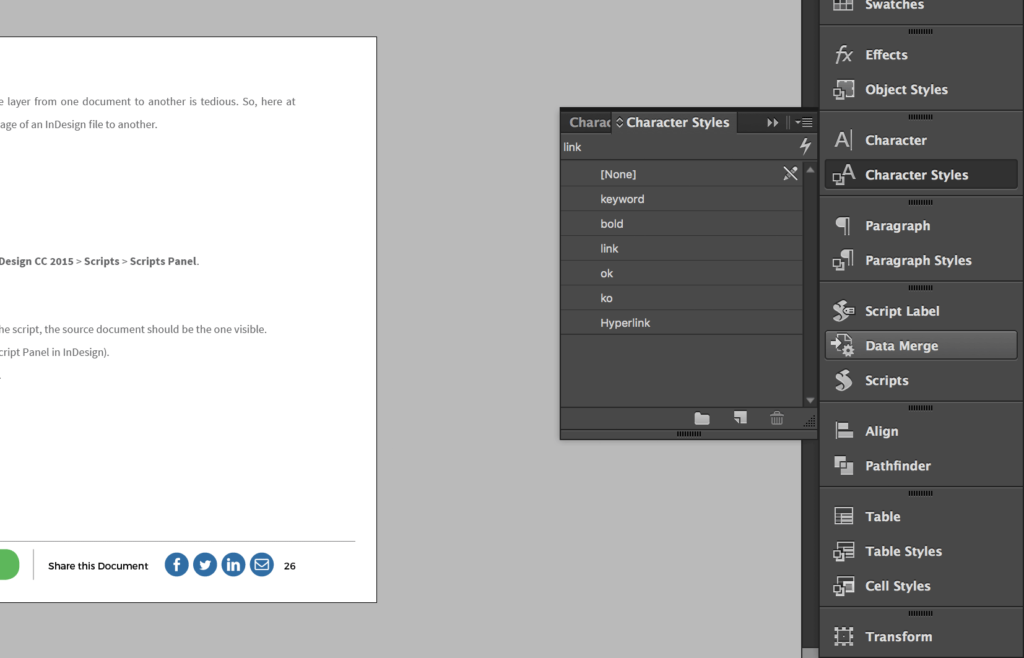
Task: Share the document via the Twitter icon
Action: click(x=204, y=564)
